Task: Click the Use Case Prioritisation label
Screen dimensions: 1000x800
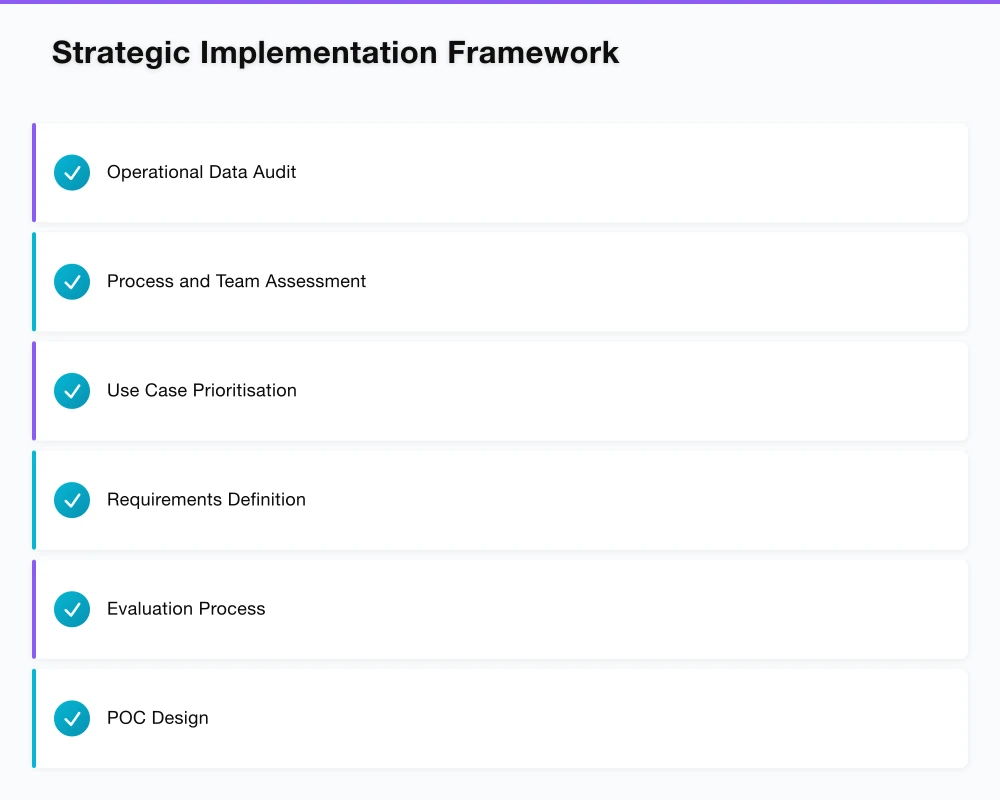Action: pyautogui.click(x=201, y=390)
